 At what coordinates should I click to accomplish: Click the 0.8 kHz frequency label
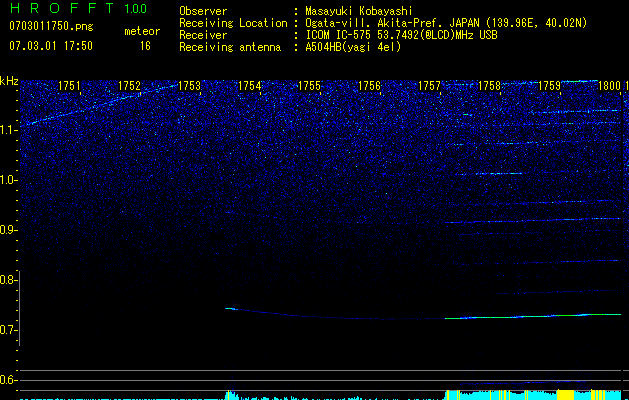click(x=9, y=280)
